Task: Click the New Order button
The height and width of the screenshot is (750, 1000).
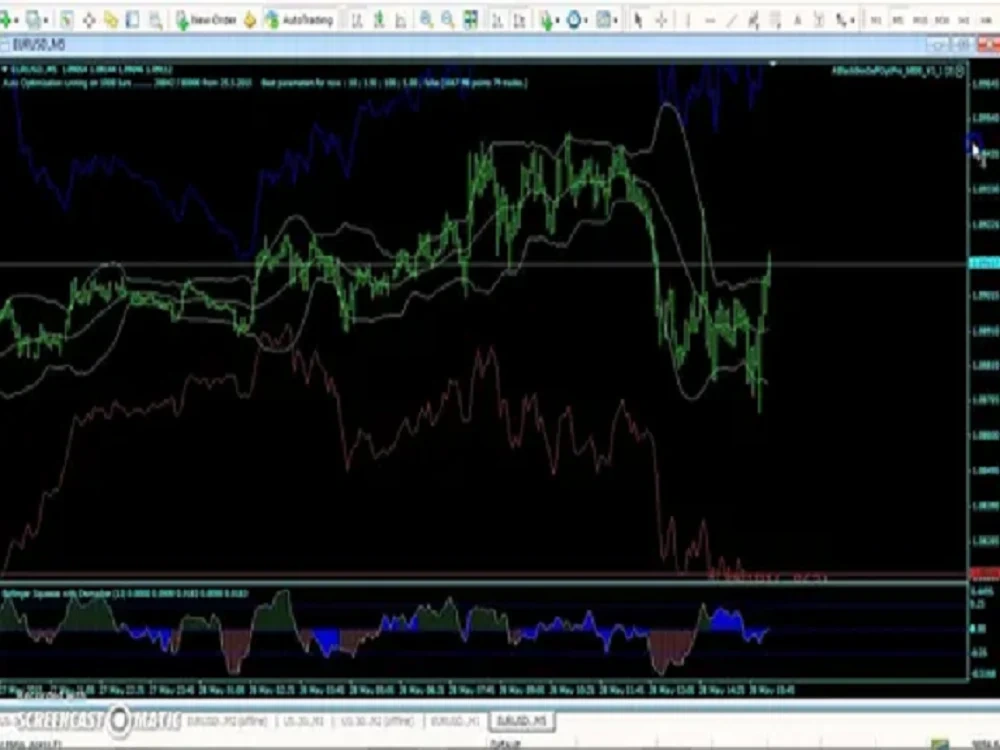Action: (206, 20)
